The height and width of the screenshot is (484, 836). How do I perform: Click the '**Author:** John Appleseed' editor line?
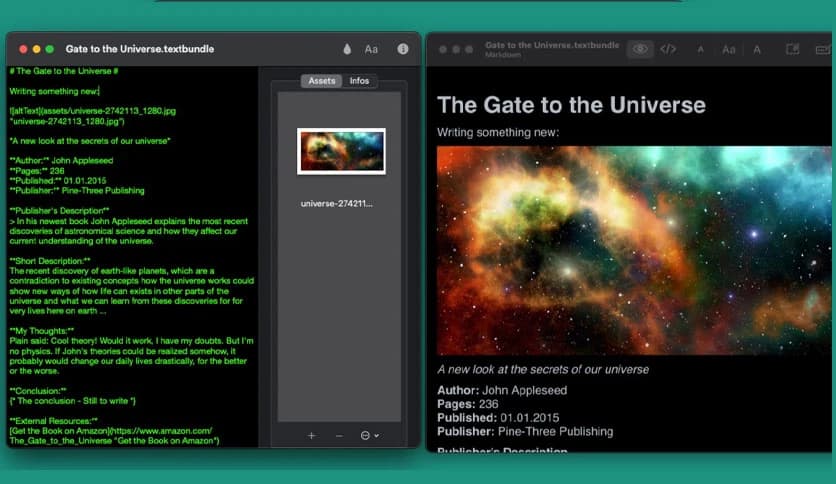[x=61, y=160]
